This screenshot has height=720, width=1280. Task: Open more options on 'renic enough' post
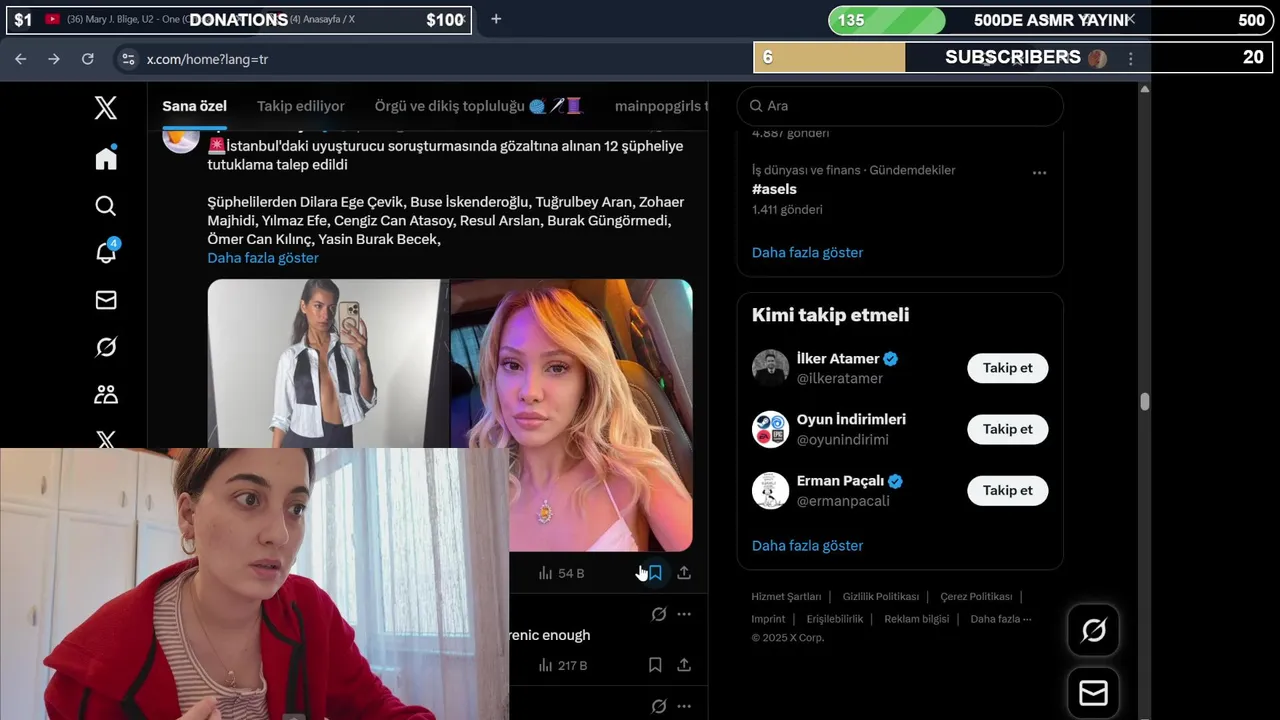684,614
